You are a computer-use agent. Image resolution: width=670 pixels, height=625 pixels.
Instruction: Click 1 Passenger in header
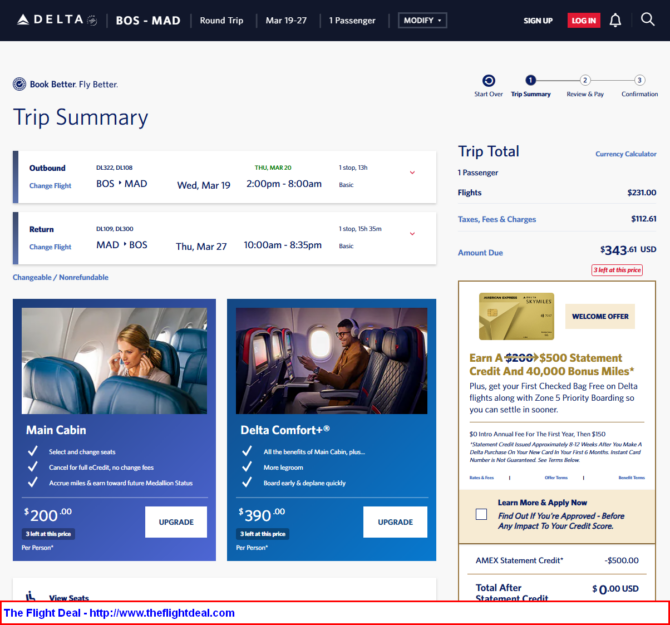(352, 21)
